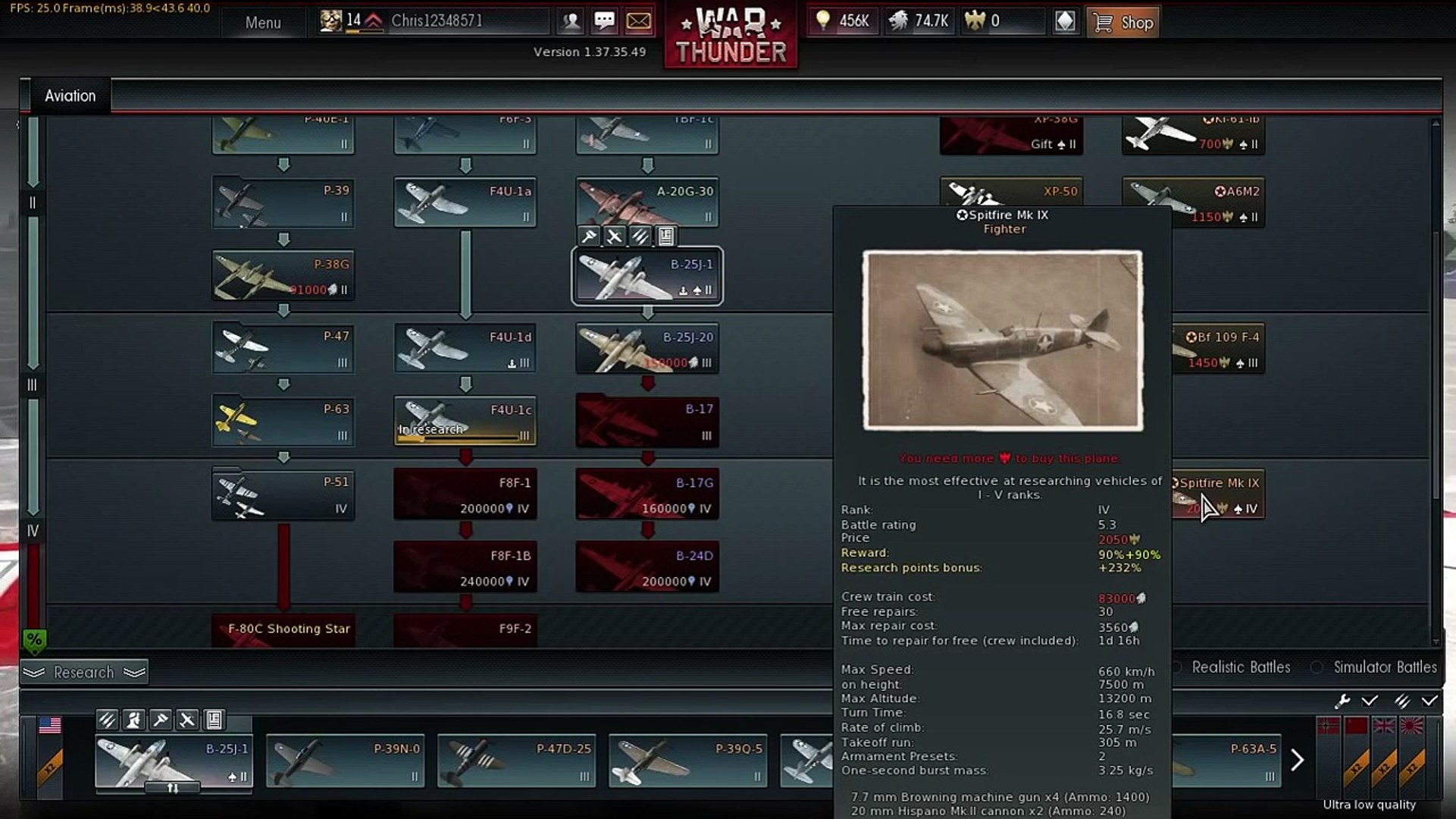Select the locked F8F-1 card
This screenshot has height=819, width=1456.
465,494
